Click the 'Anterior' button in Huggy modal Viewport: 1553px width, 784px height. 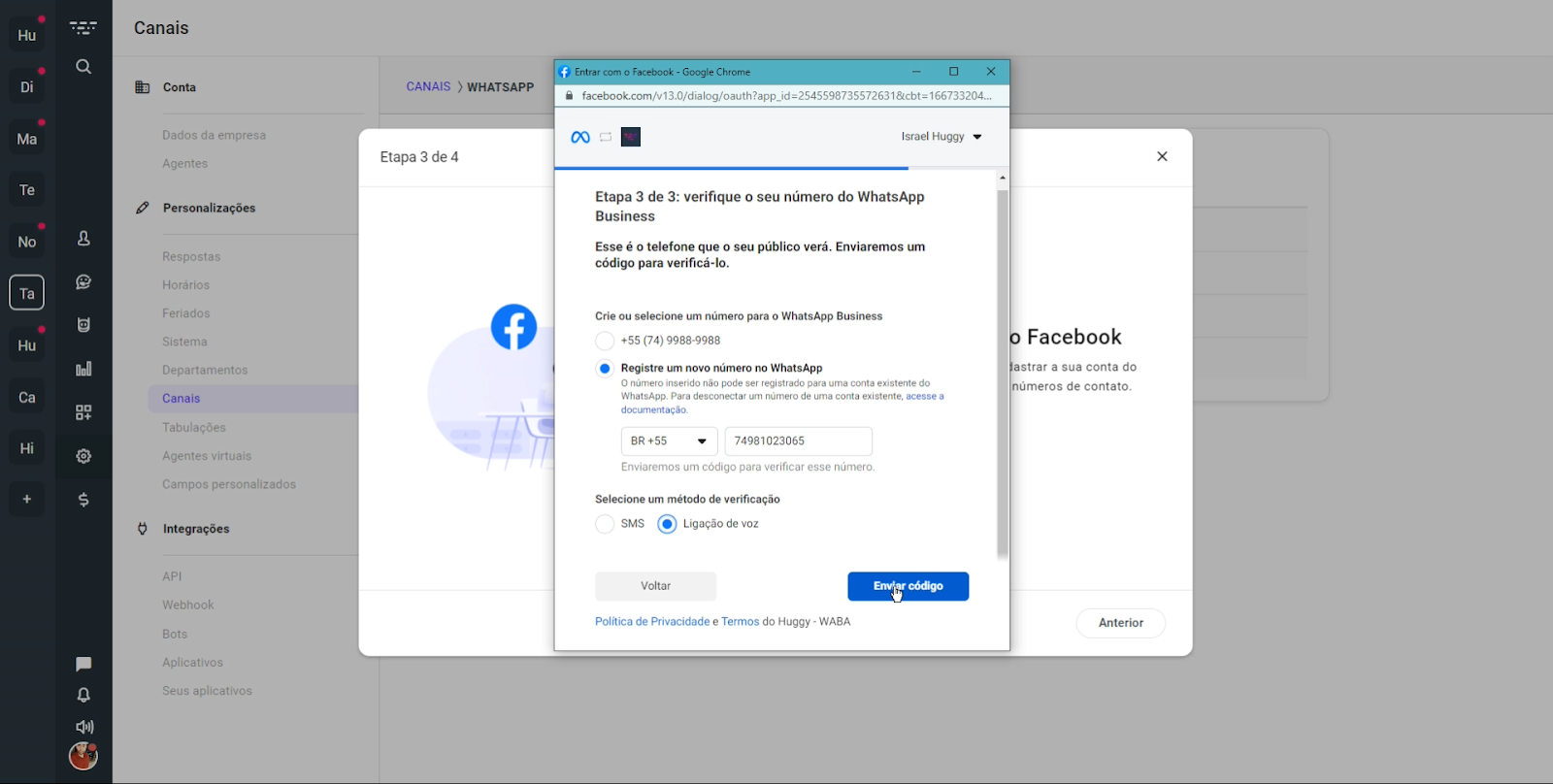click(1120, 623)
